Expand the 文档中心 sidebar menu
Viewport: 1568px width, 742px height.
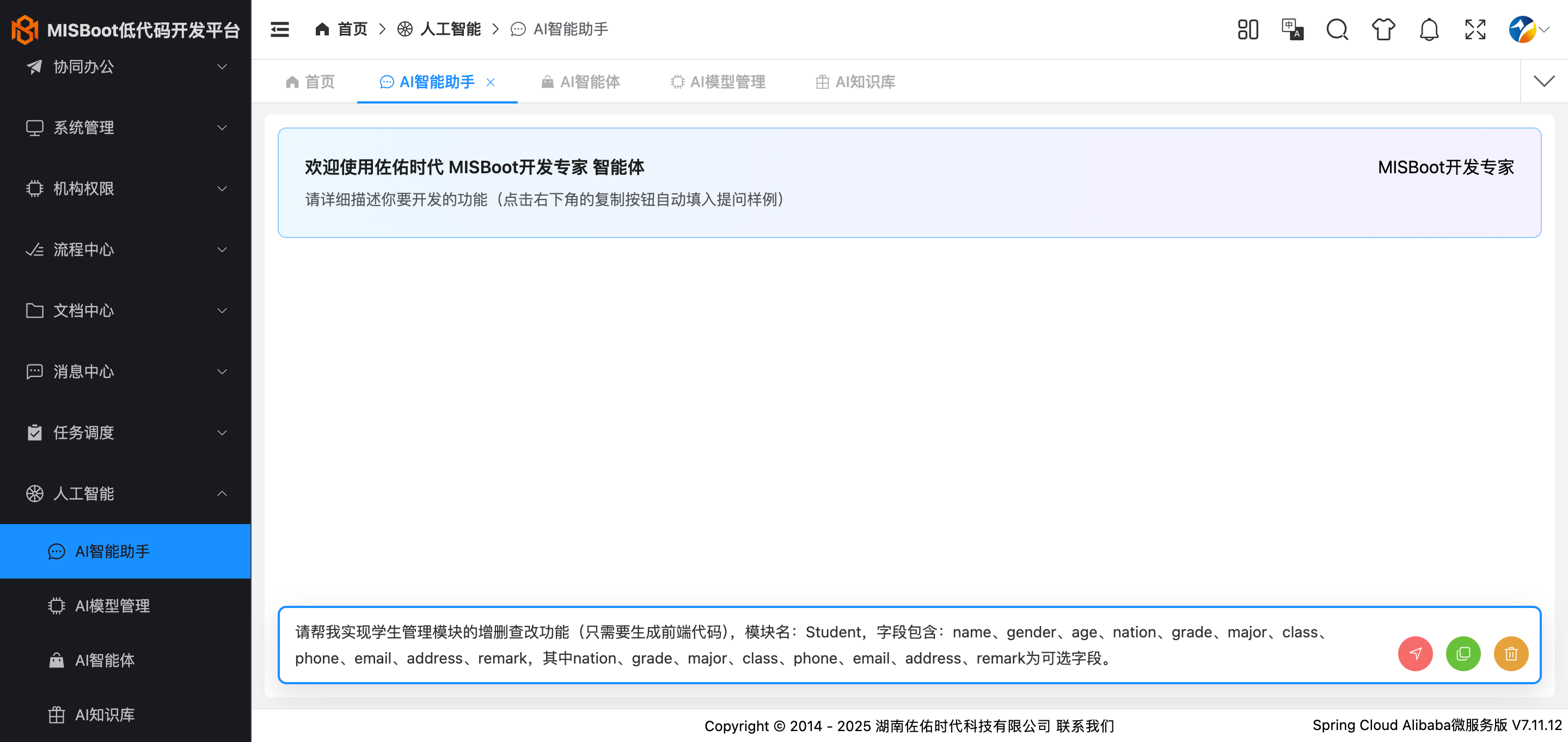(125, 310)
